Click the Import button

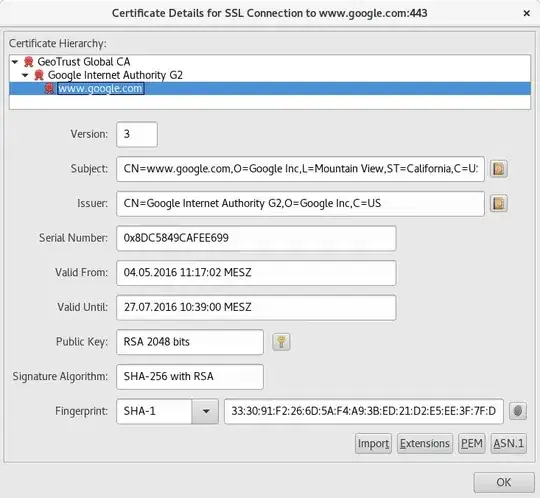coord(373,444)
